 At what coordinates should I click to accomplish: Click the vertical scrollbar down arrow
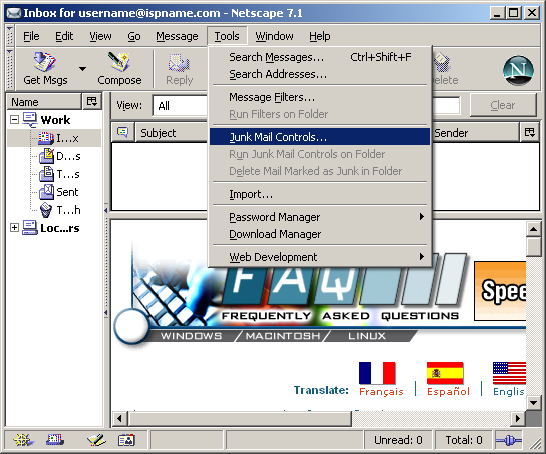[533, 403]
